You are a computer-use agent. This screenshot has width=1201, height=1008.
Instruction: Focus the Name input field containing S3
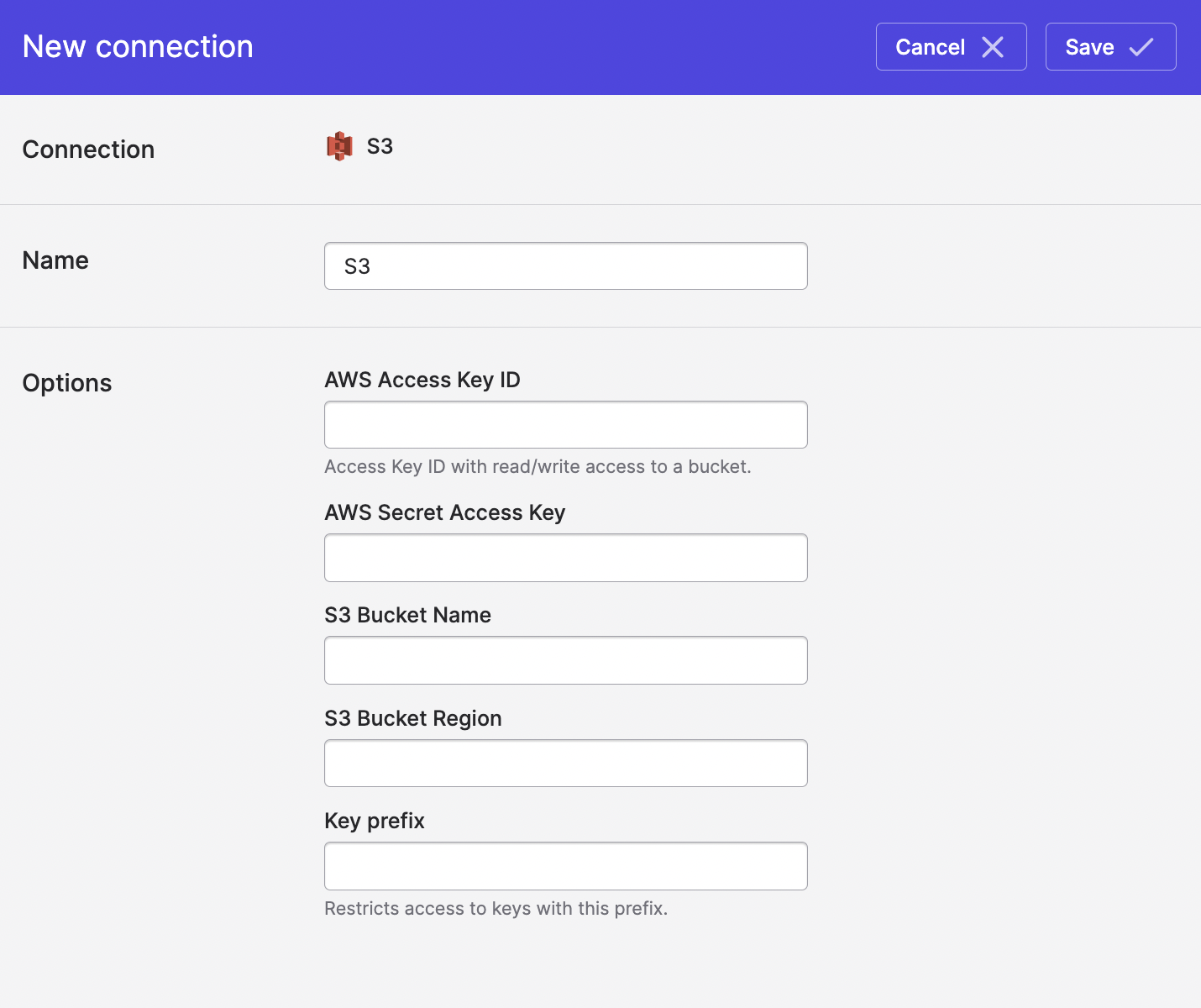566,266
